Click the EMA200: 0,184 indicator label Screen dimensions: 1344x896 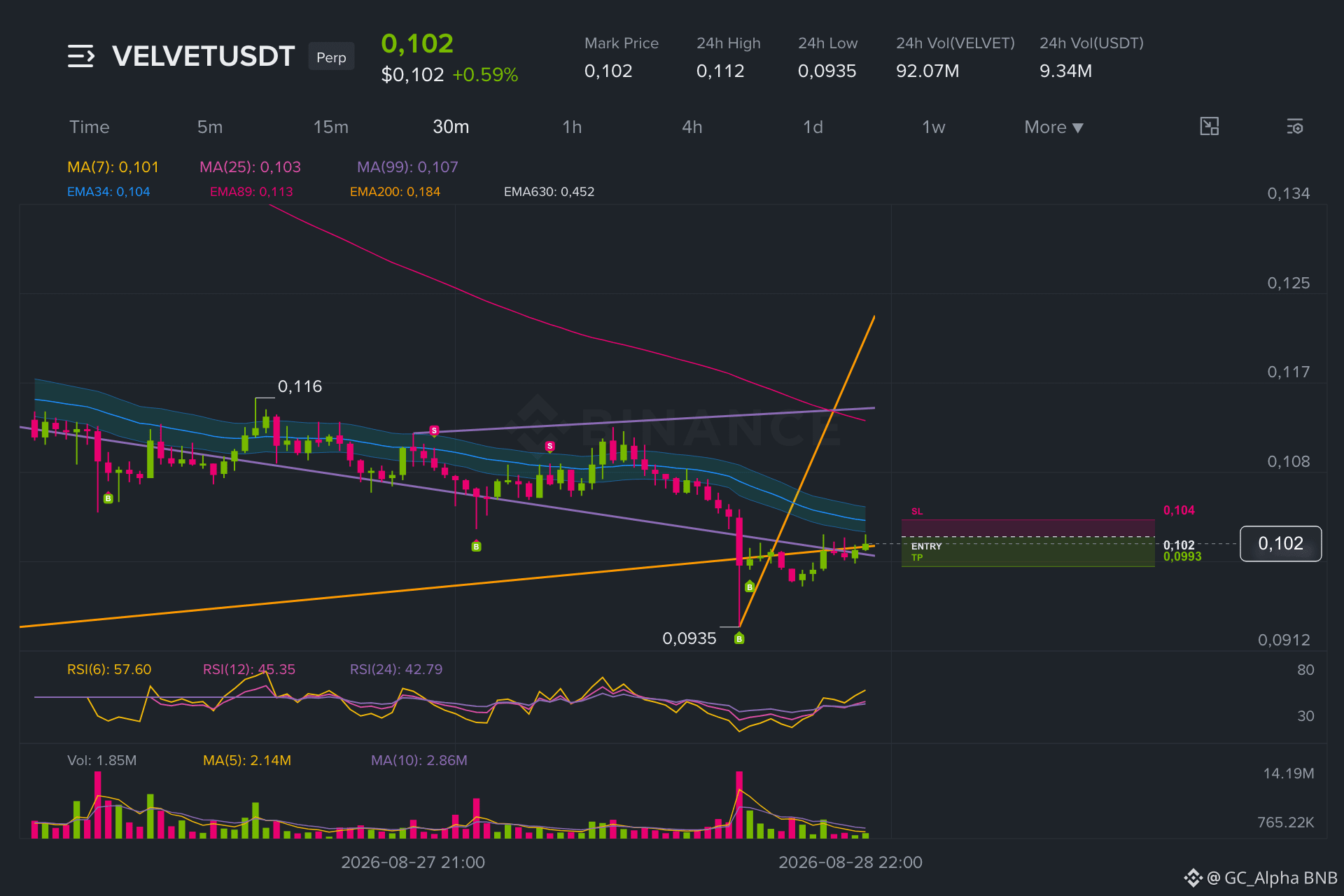click(x=395, y=192)
